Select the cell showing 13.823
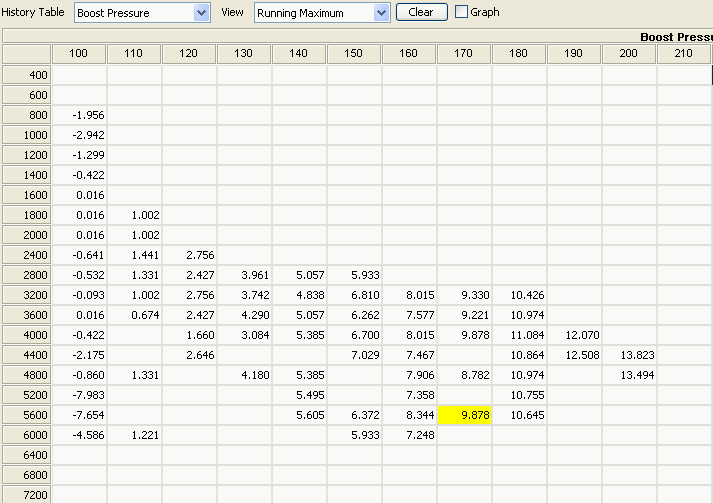The image size is (713, 503). [x=629, y=355]
